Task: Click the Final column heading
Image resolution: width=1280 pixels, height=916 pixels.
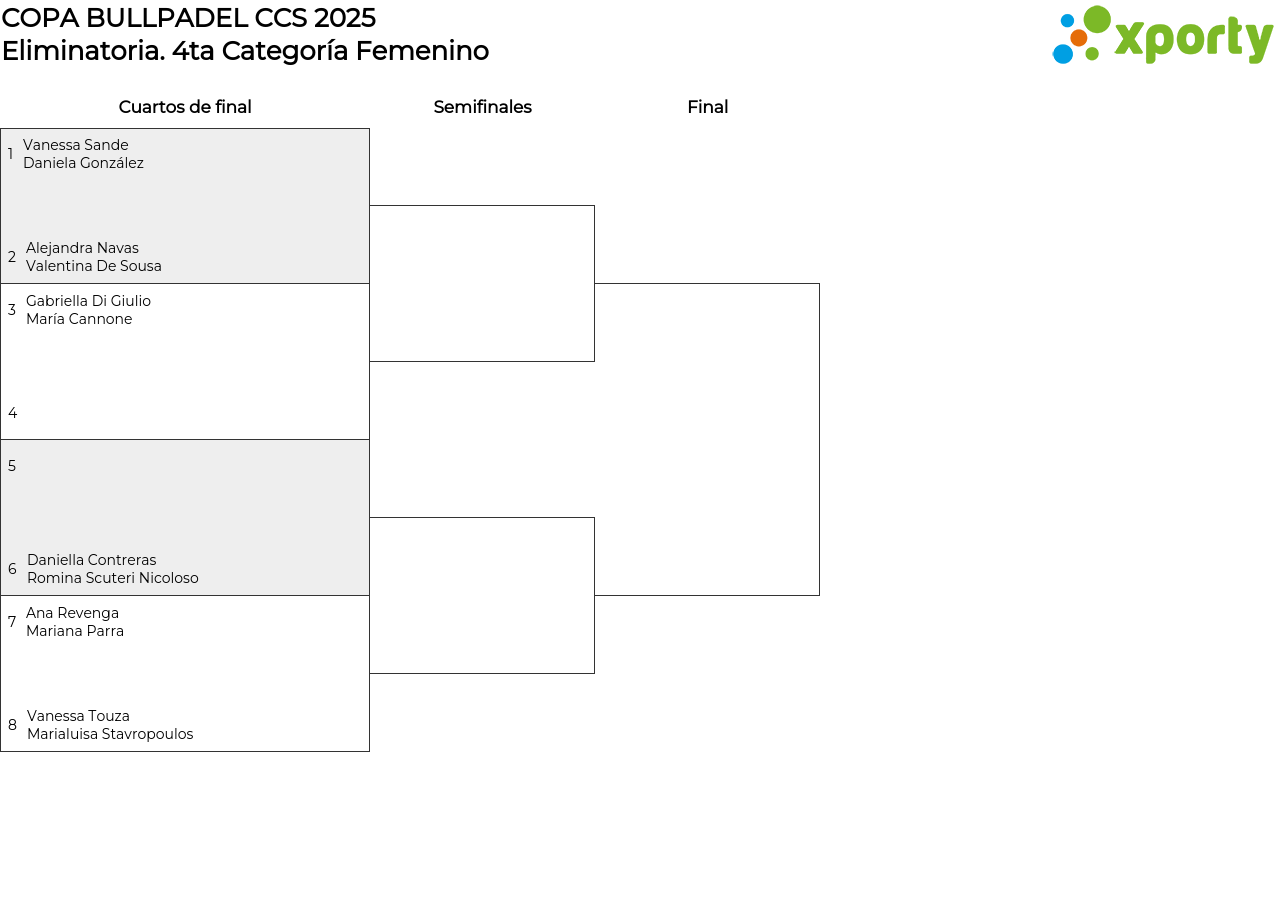Action: [x=707, y=108]
